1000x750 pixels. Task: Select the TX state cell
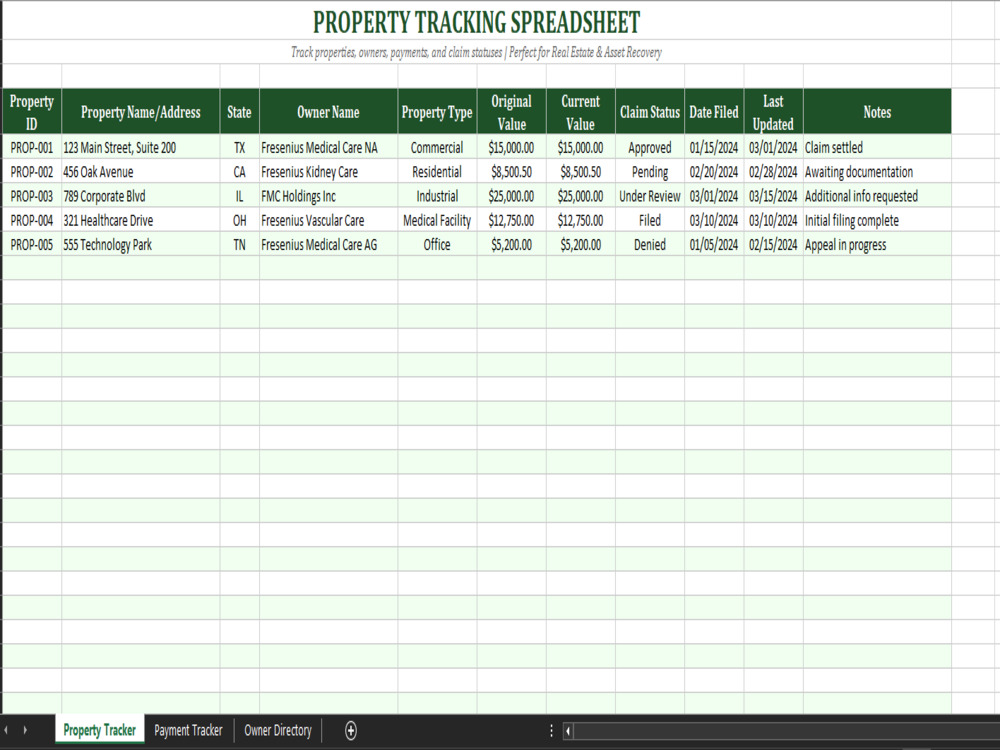pos(239,147)
